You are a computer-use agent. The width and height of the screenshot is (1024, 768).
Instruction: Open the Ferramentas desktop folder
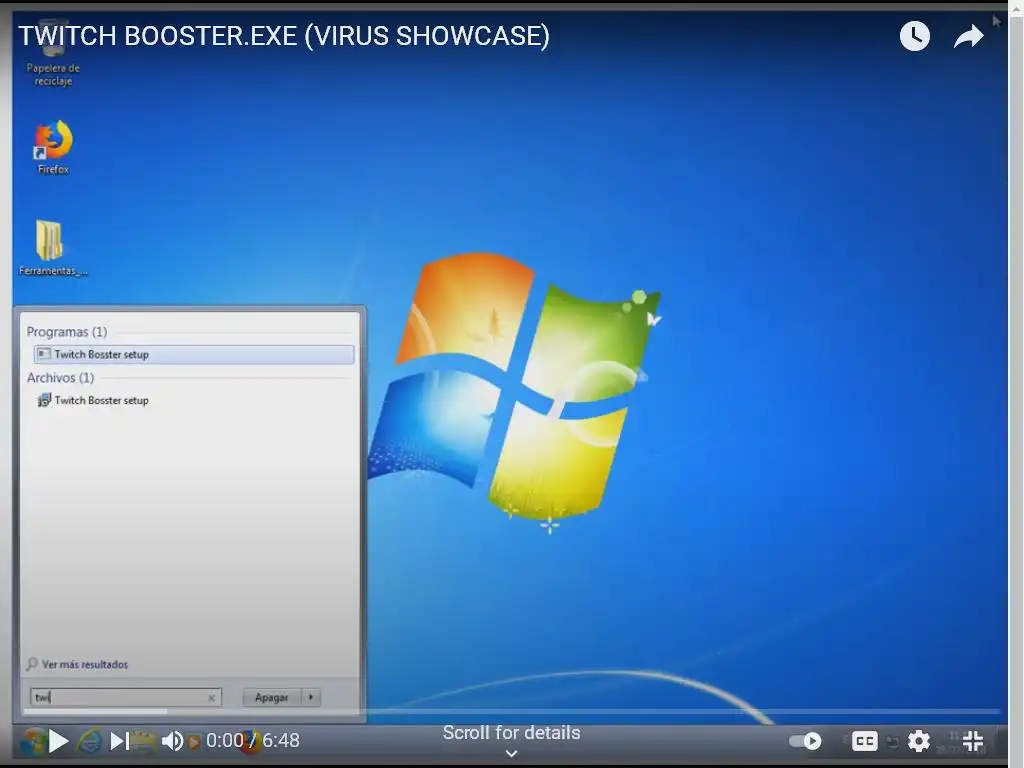pos(53,248)
